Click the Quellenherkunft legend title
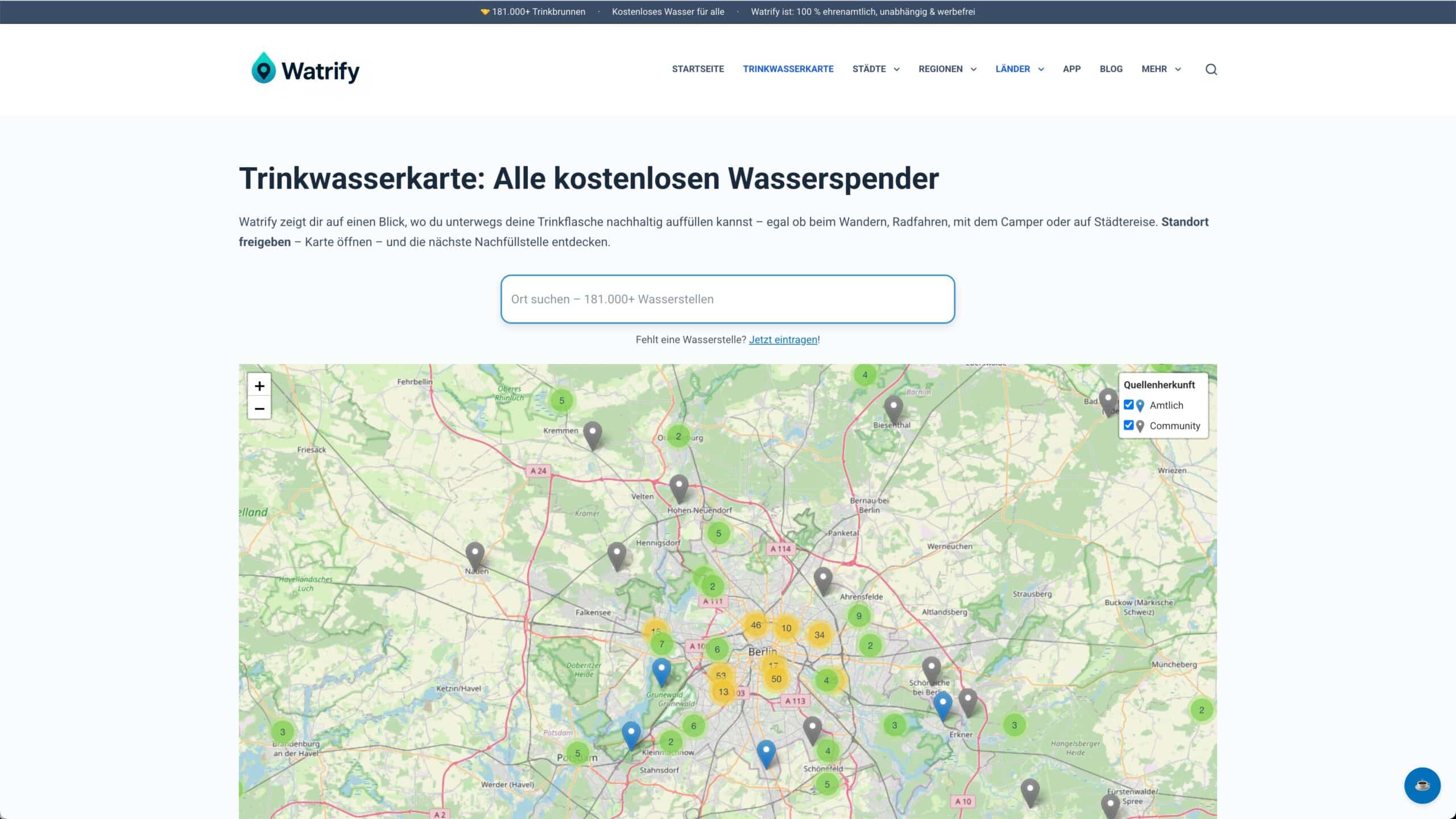 point(1159,384)
